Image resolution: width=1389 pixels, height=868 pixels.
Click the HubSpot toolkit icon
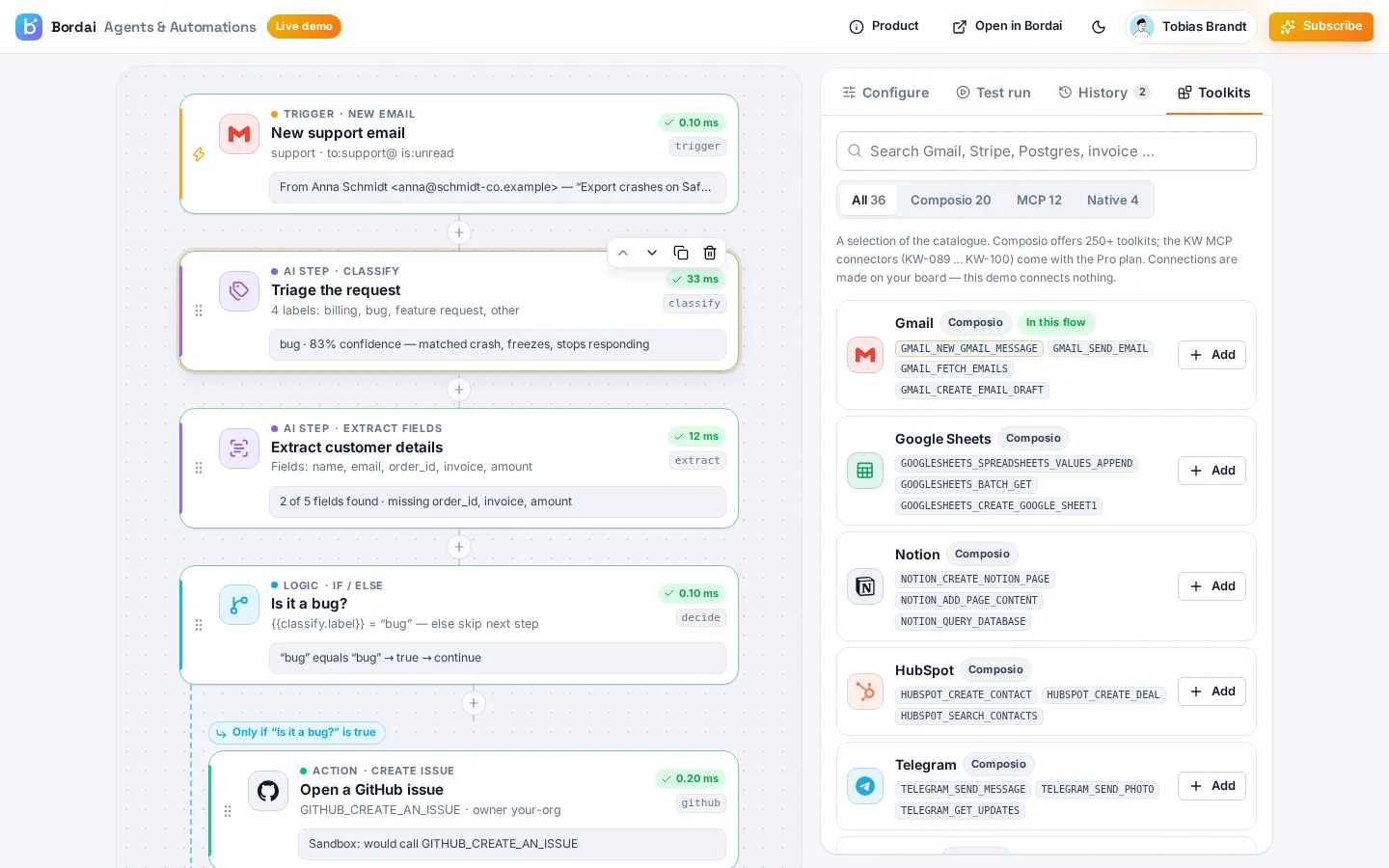pyautogui.click(x=865, y=692)
